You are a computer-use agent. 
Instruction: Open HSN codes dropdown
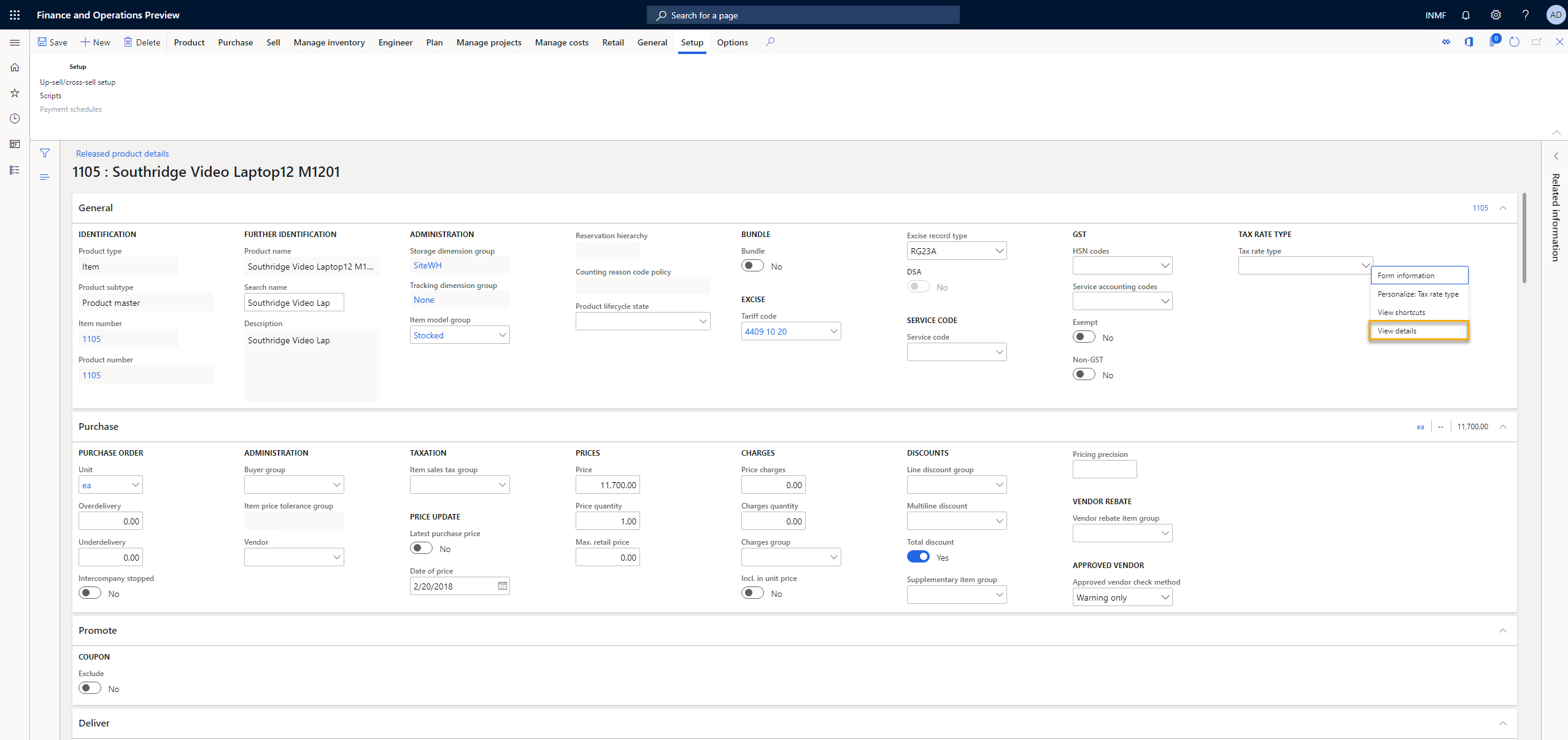tap(1165, 265)
